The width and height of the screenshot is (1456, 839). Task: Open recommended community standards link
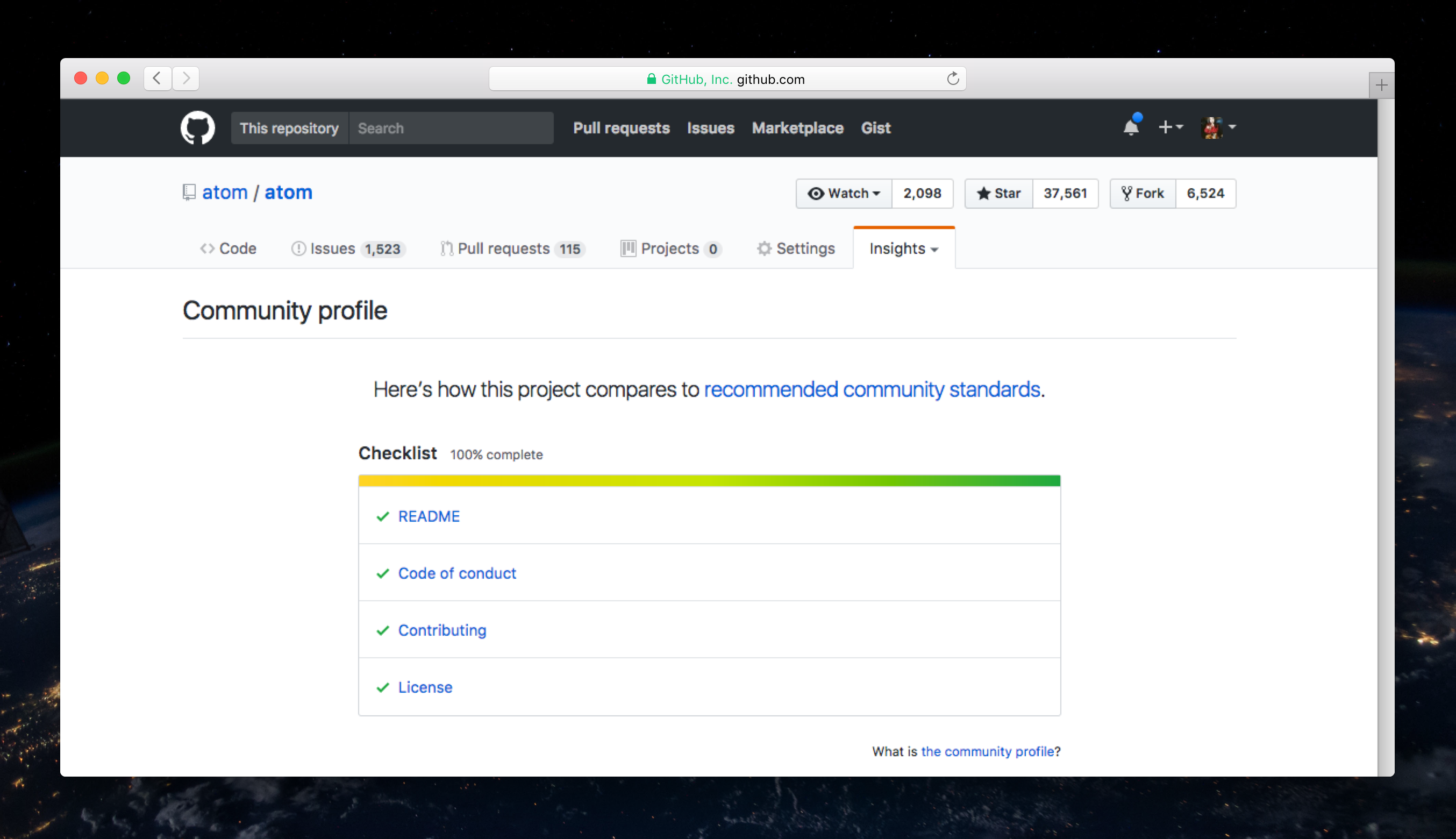click(x=872, y=389)
